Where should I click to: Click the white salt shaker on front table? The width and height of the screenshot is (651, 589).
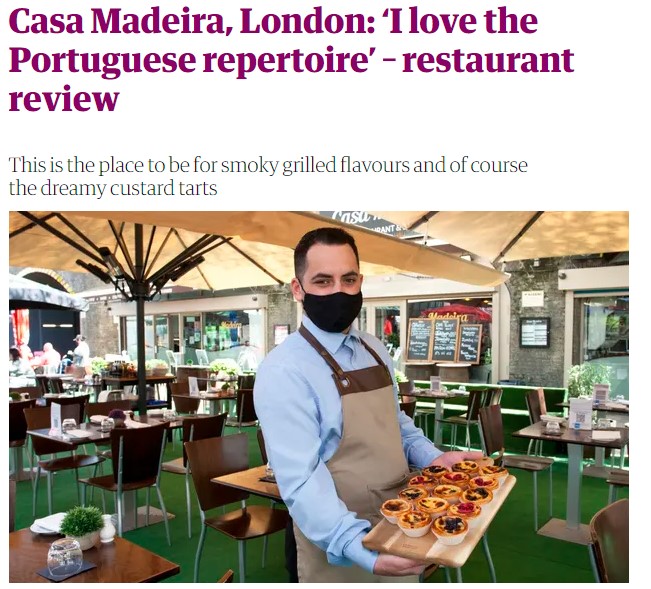point(107,528)
